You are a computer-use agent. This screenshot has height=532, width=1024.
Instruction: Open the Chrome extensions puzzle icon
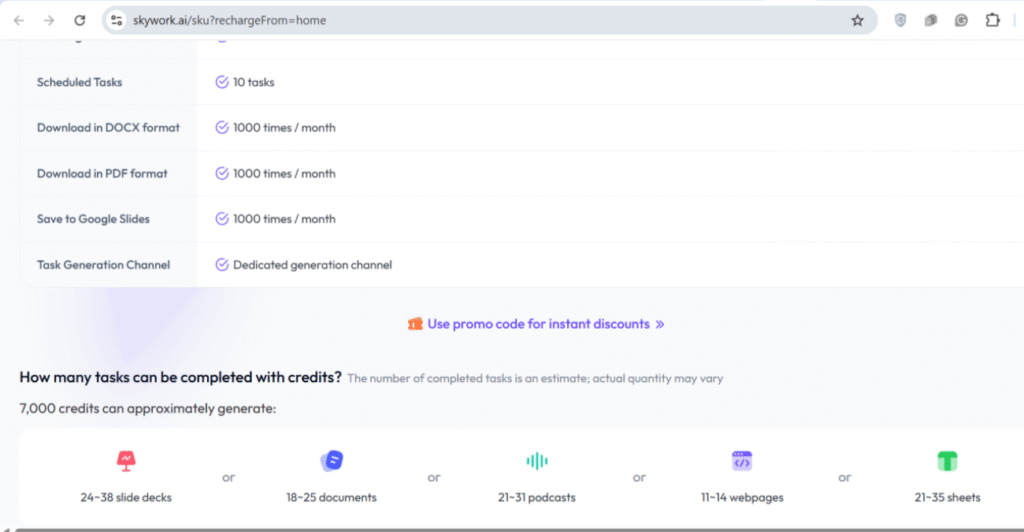coord(992,20)
